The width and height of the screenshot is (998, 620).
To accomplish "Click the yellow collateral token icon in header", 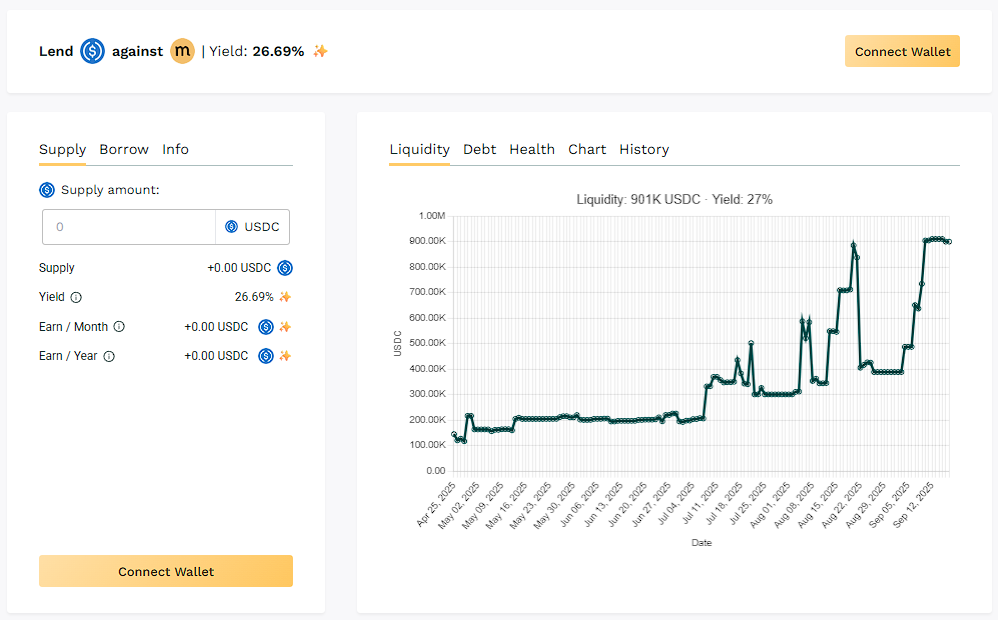I will 182,51.
